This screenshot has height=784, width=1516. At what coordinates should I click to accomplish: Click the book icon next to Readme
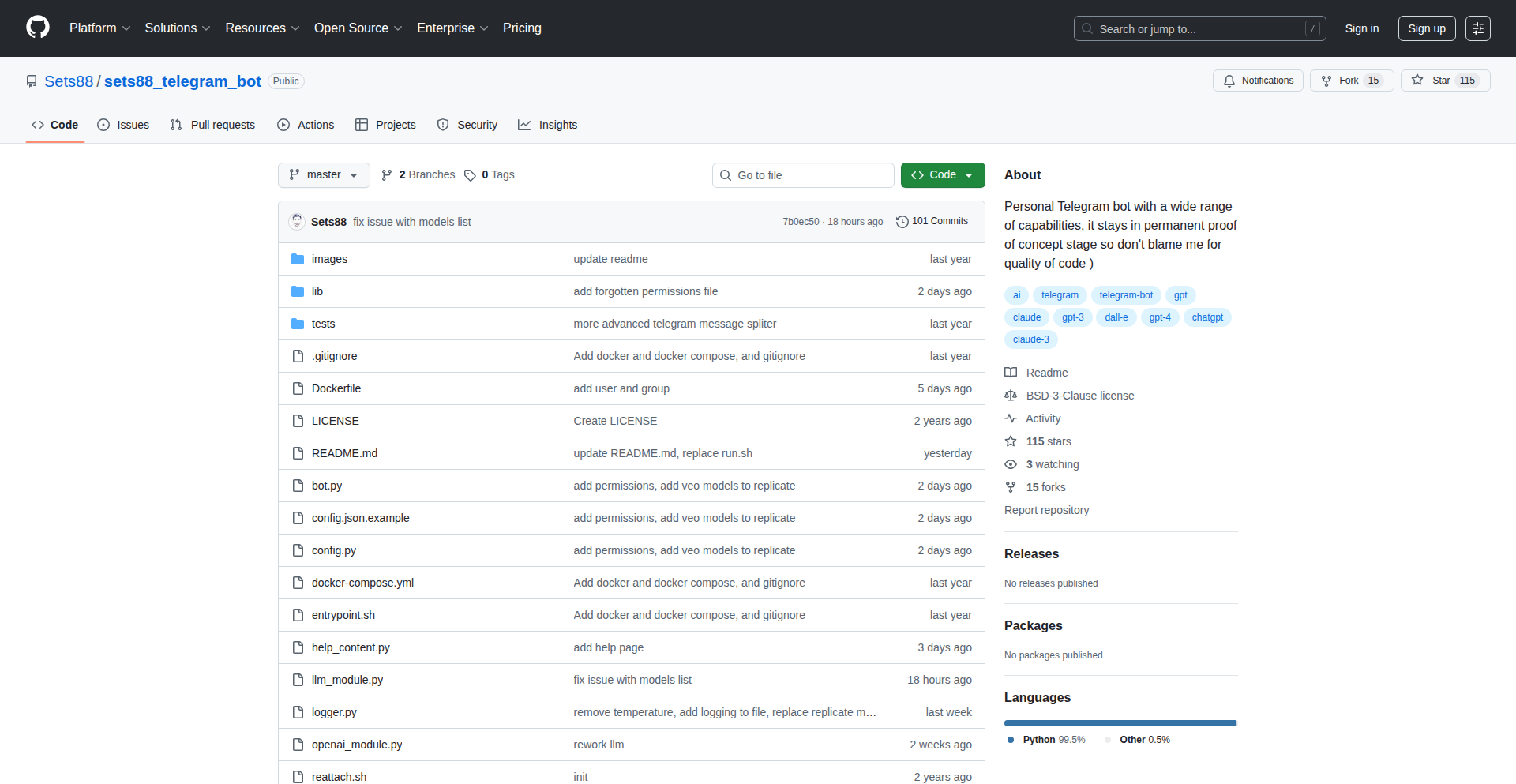point(1011,372)
